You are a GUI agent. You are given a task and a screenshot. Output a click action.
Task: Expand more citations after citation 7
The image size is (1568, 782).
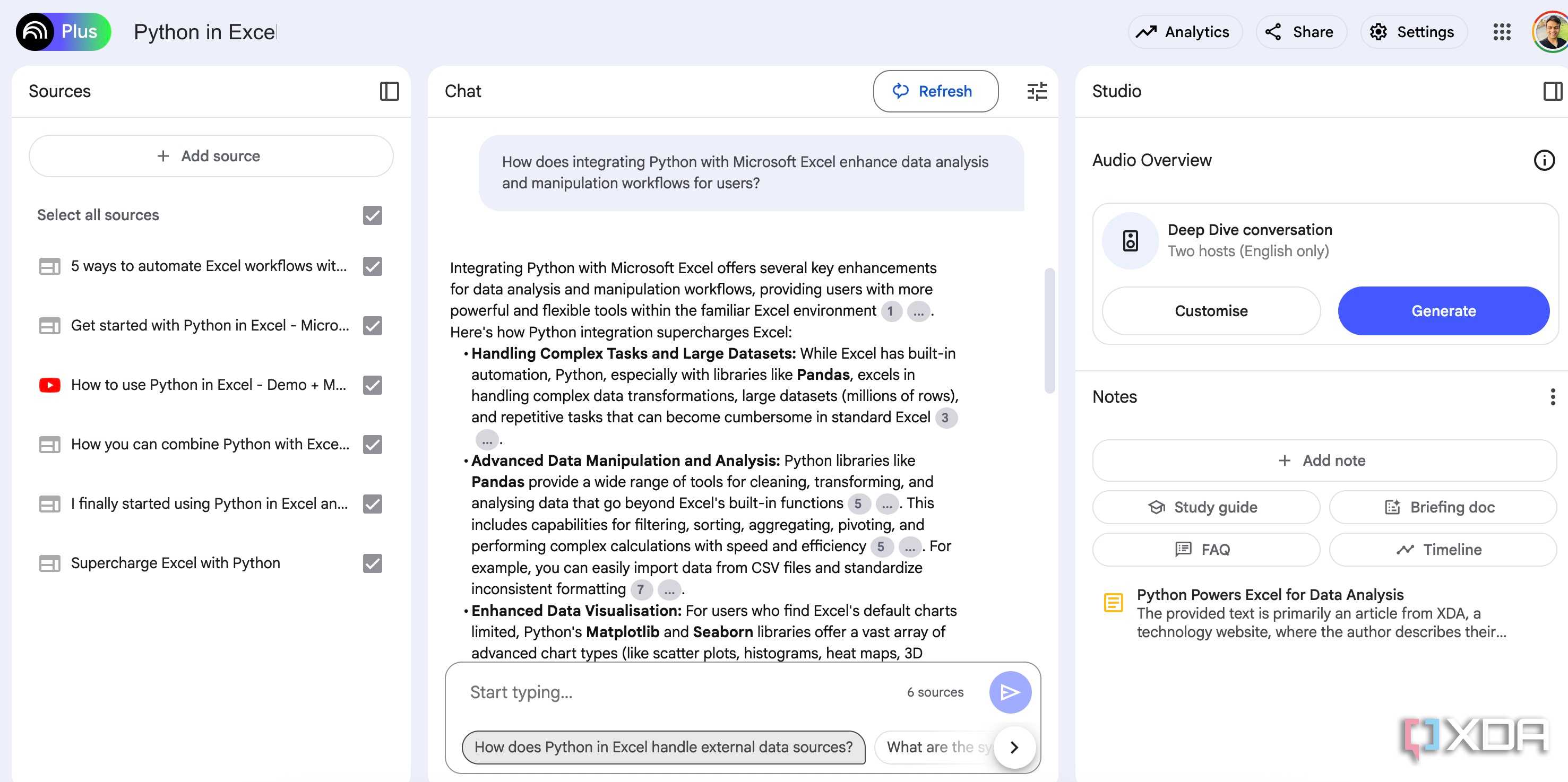click(669, 589)
